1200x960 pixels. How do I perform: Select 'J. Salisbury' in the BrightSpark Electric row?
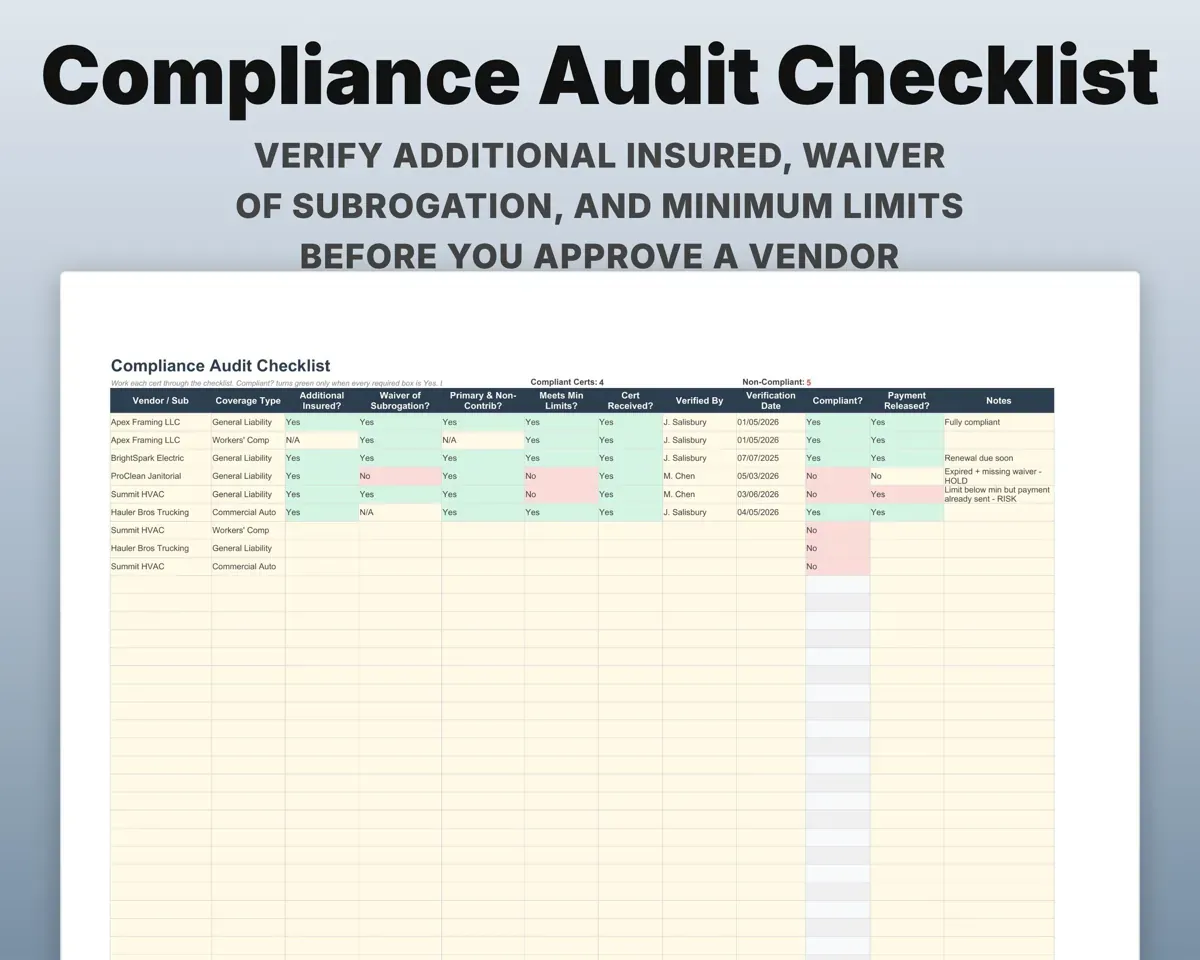699,458
